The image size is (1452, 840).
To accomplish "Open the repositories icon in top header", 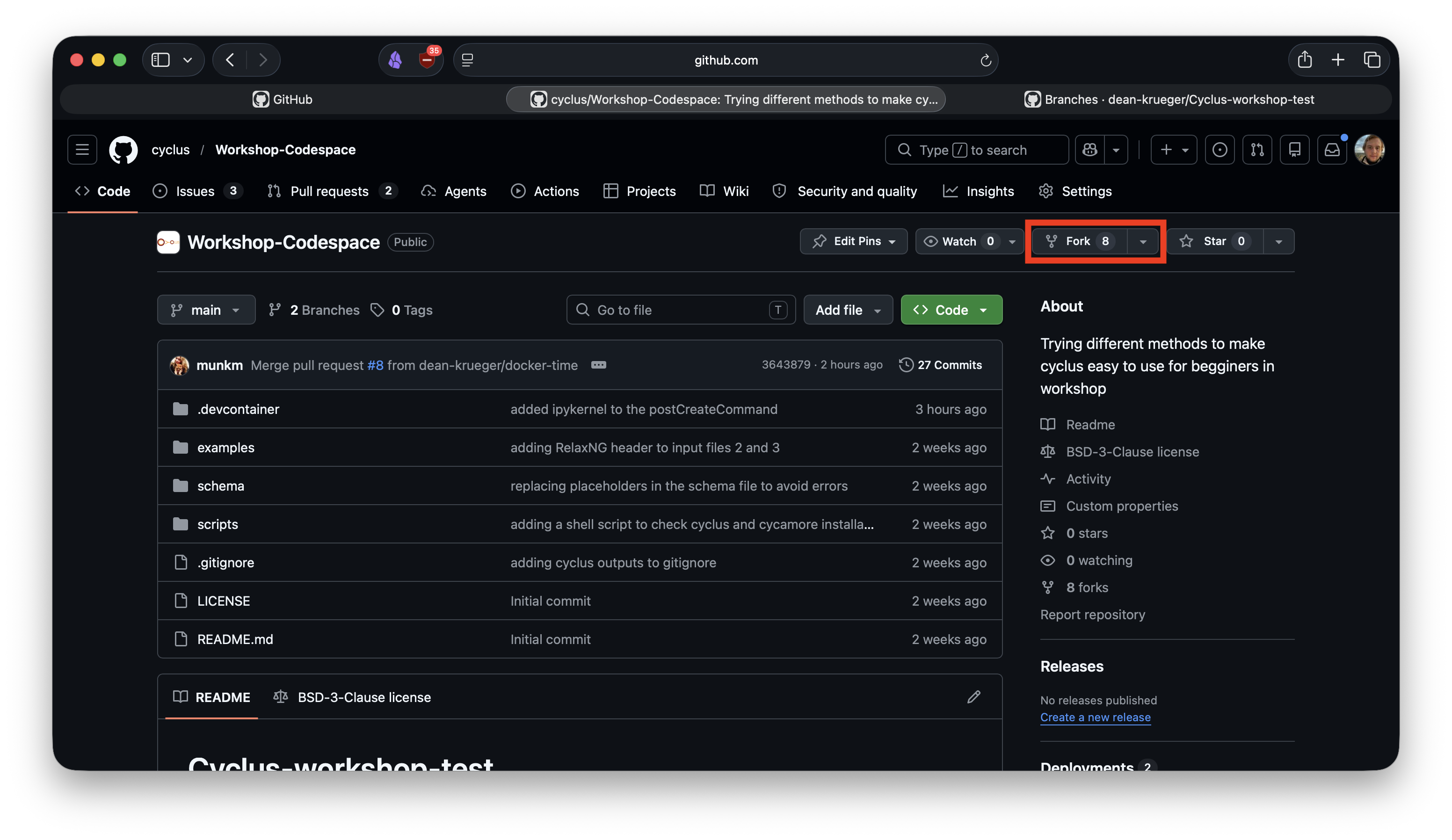I will click(x=1295, y=150).
